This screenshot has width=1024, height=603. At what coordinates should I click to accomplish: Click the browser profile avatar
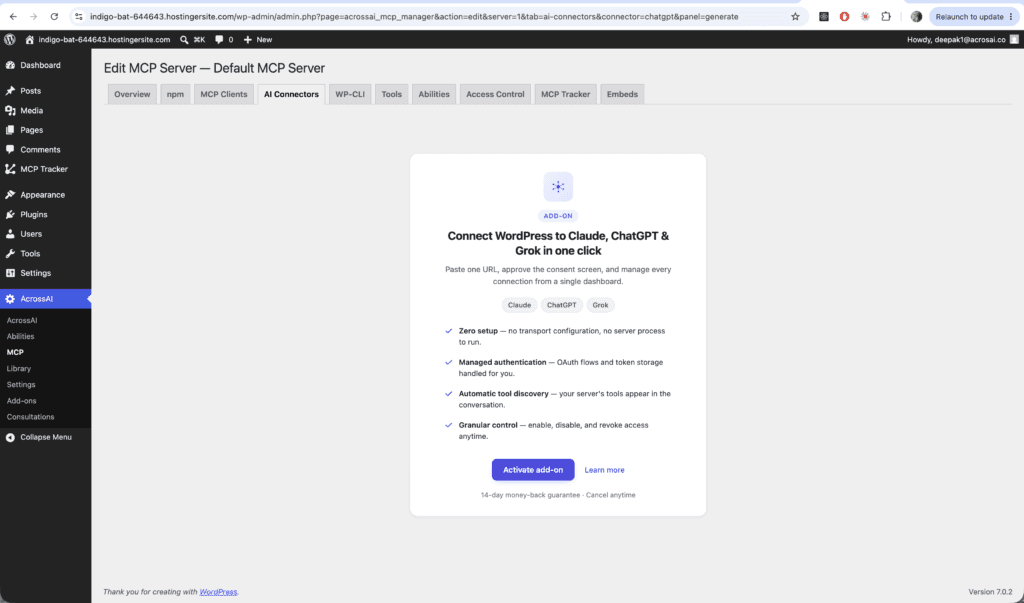(x=916, y=16)
